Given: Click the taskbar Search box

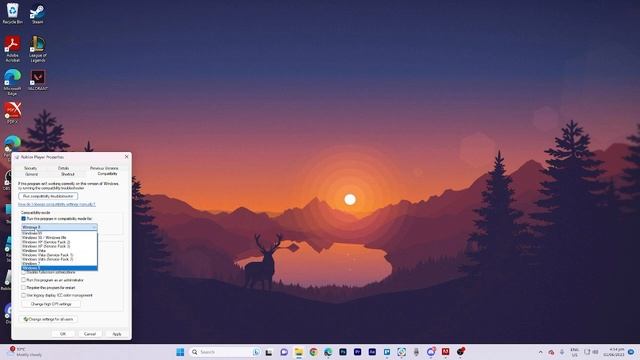Looking at the screenshot, I should coord(225,352).
